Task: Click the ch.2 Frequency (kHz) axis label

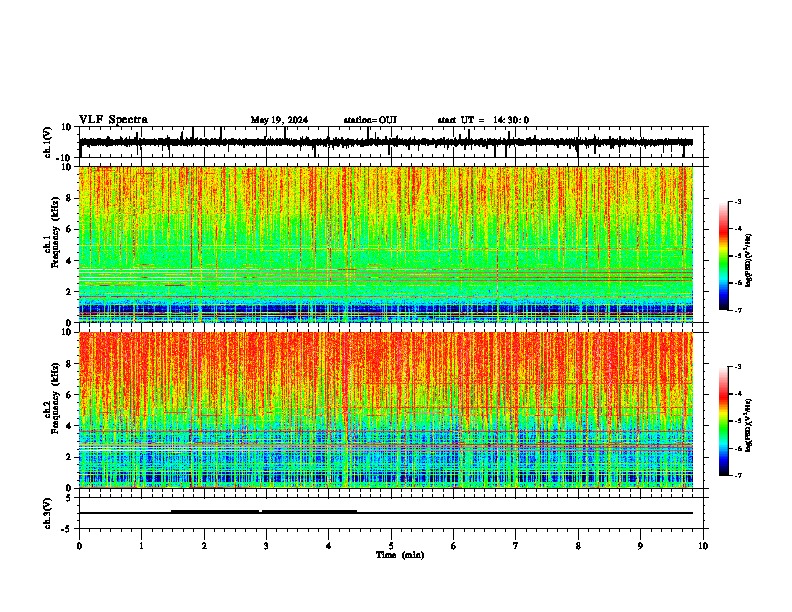Action: click(52, 398)
